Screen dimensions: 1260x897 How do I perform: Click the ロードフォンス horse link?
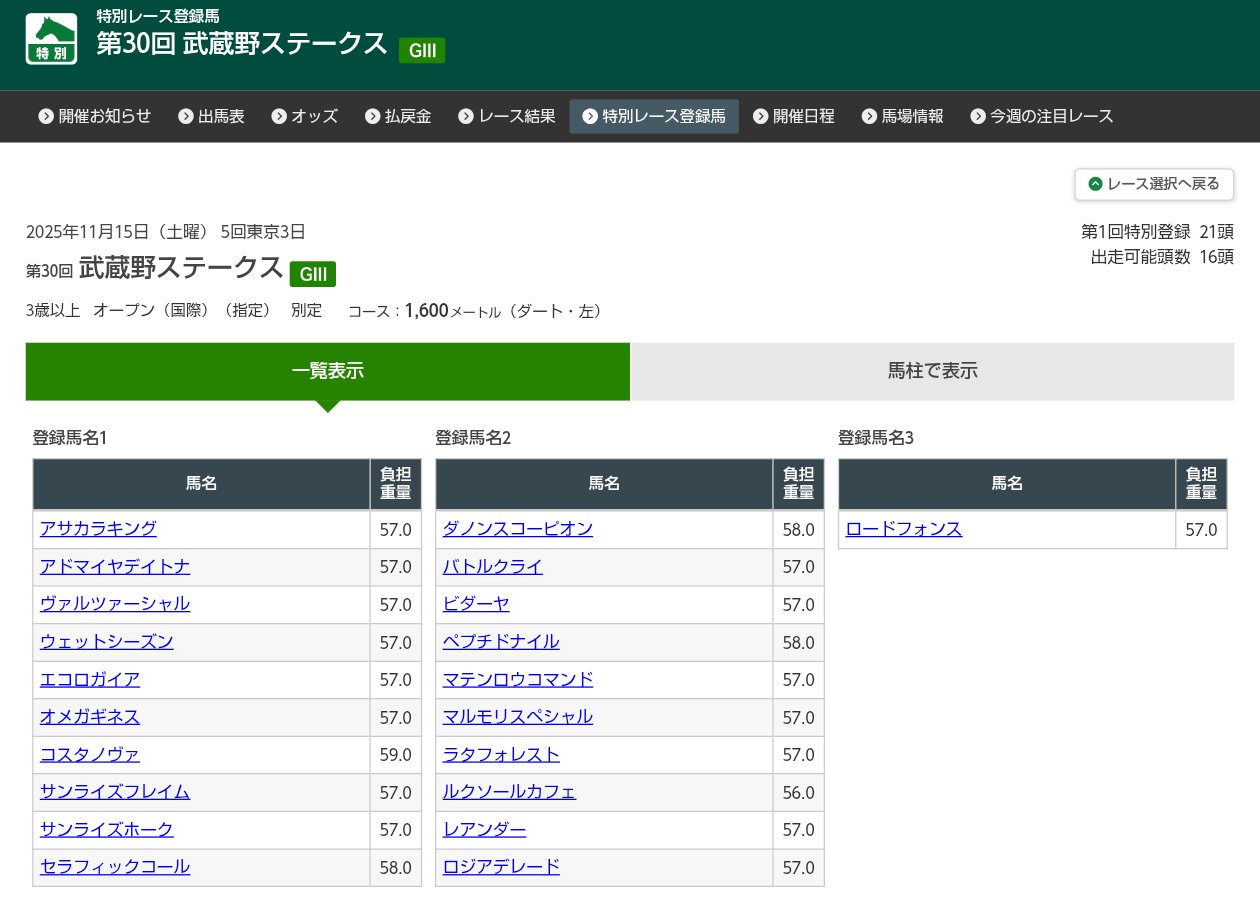[x=904, y=529]
